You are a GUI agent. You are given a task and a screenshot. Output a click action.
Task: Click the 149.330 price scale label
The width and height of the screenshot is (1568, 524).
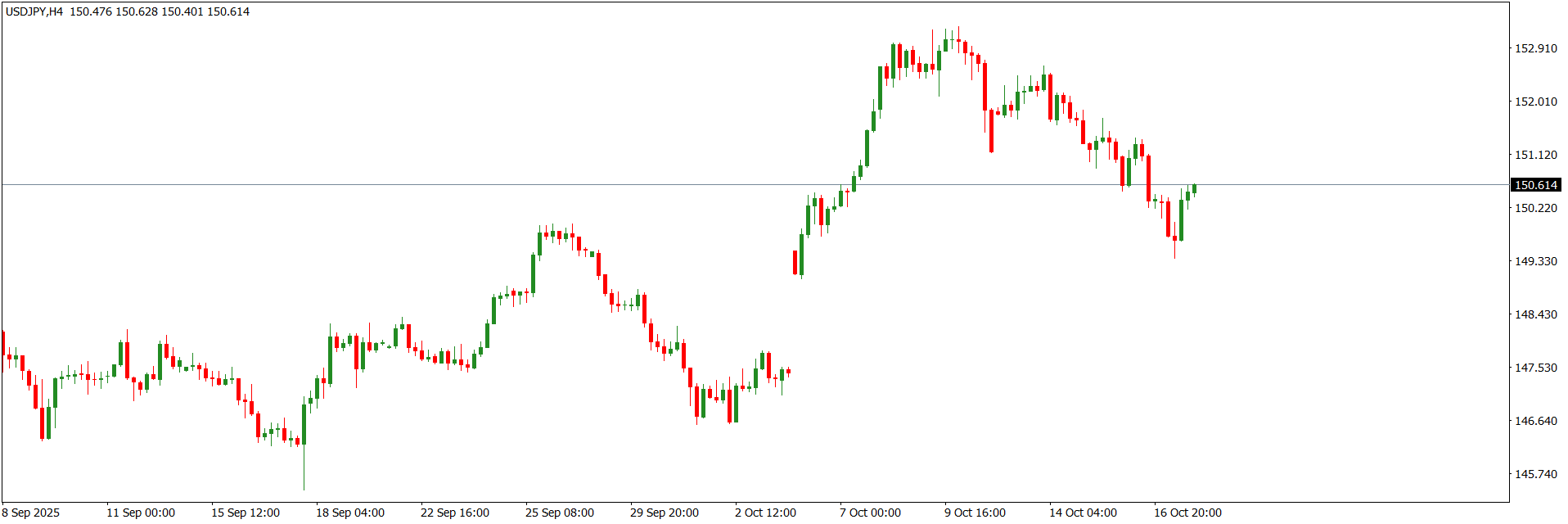click(x=1535, y=261)
